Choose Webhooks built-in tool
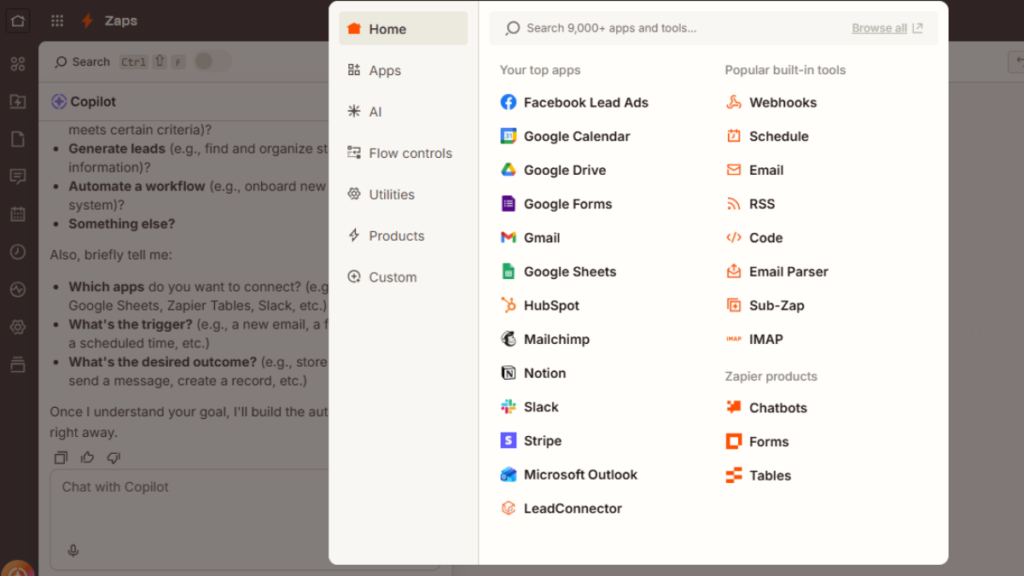The height and width of the screenshot is (576, 1024). coord(771,103)
